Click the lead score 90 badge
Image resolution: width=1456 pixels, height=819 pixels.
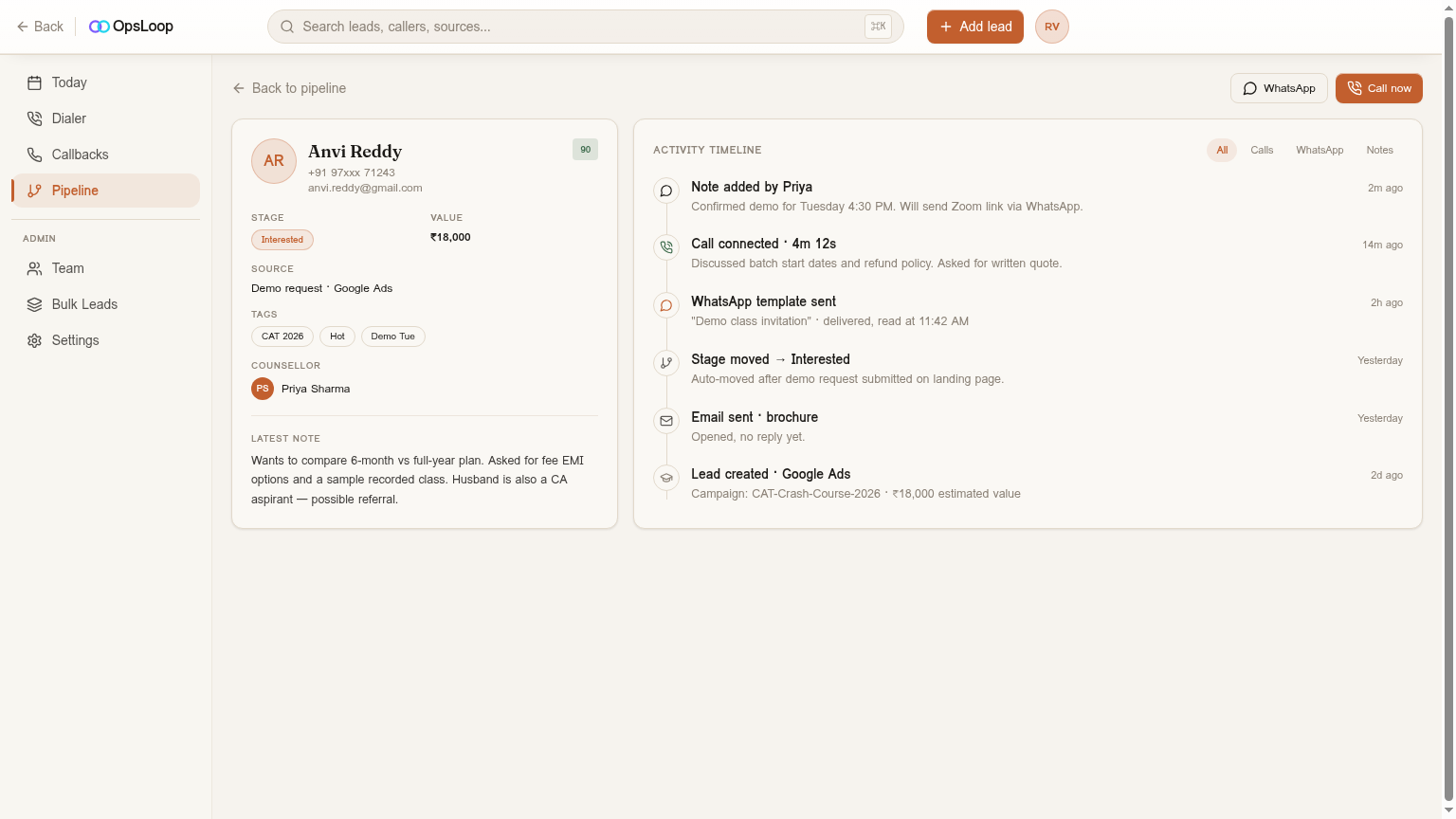point(586,150)
